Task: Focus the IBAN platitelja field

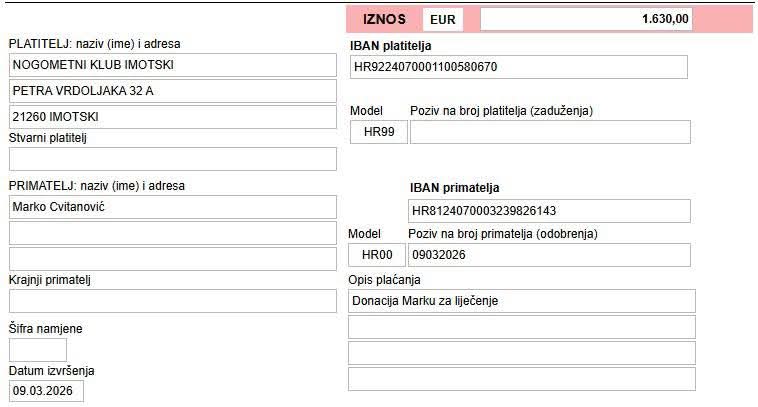Action: (x=518, y=67)
